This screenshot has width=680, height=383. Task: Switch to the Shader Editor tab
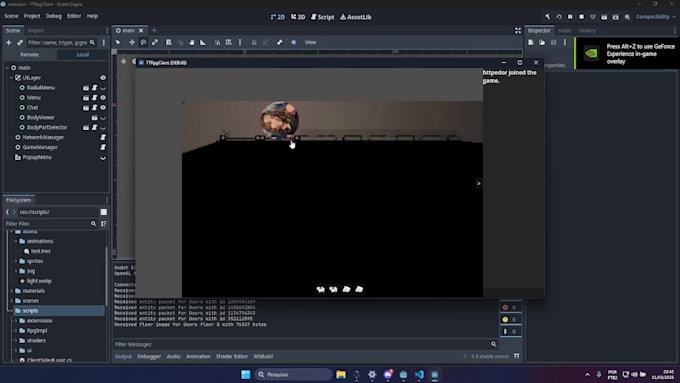232,356
